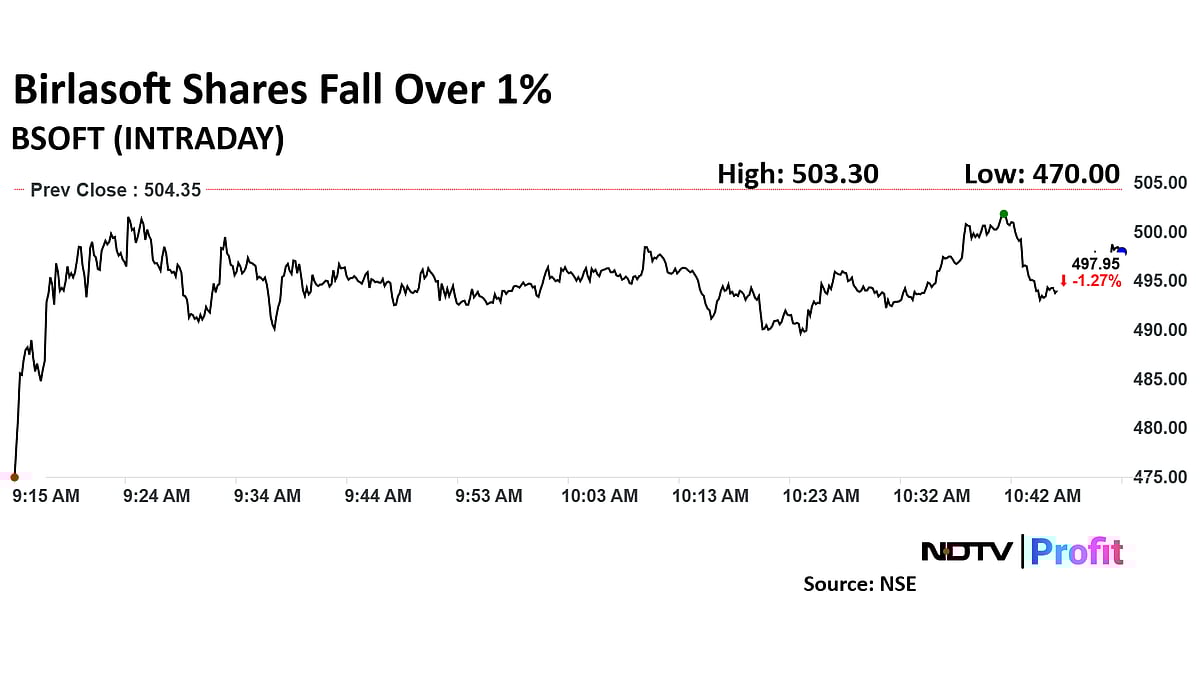Select the 10:23 AM time label
Image resolution: width=1200 pixels, height=675 pixels.
(x=821, y=496)
